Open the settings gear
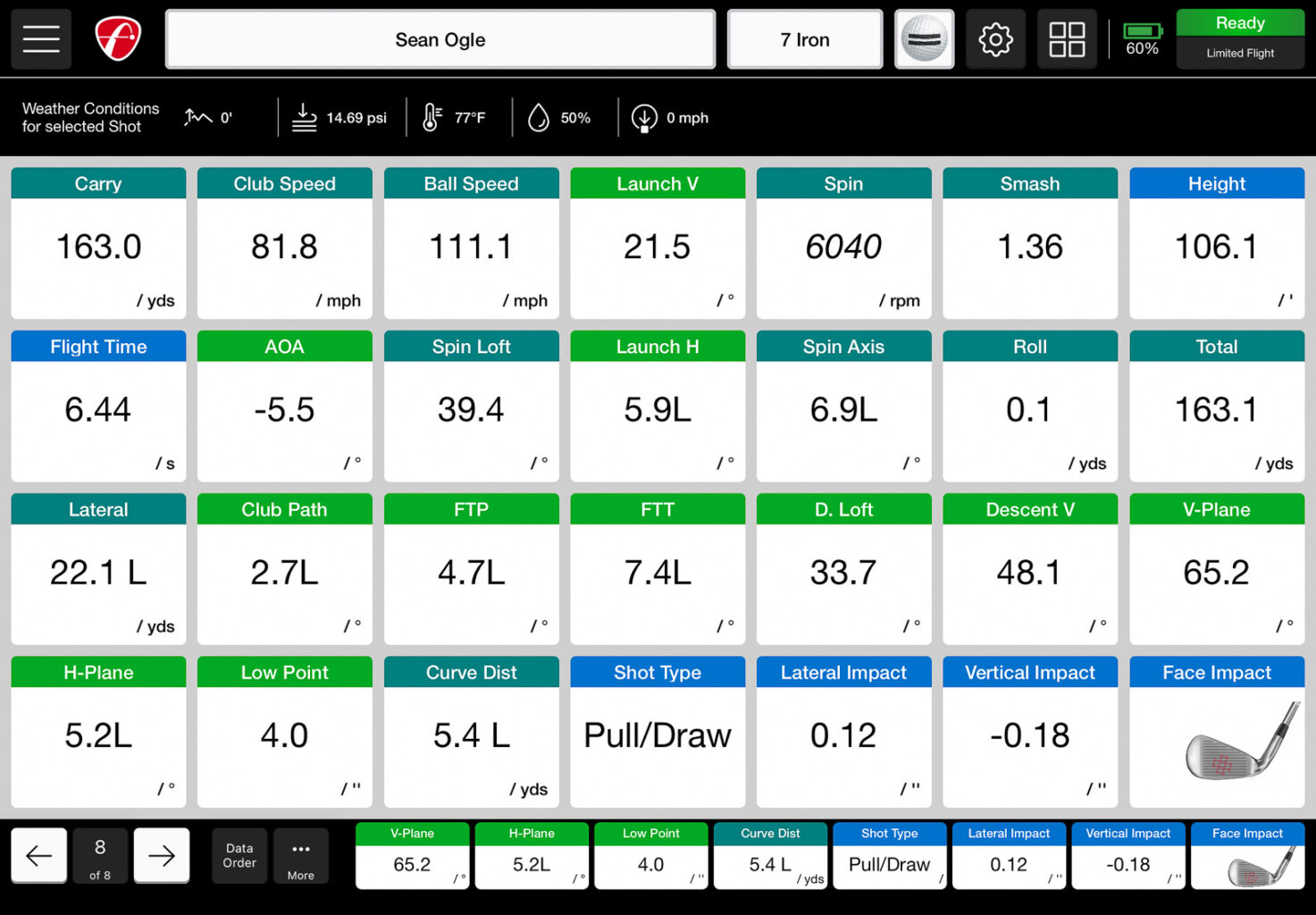 (x=995, y=38)
